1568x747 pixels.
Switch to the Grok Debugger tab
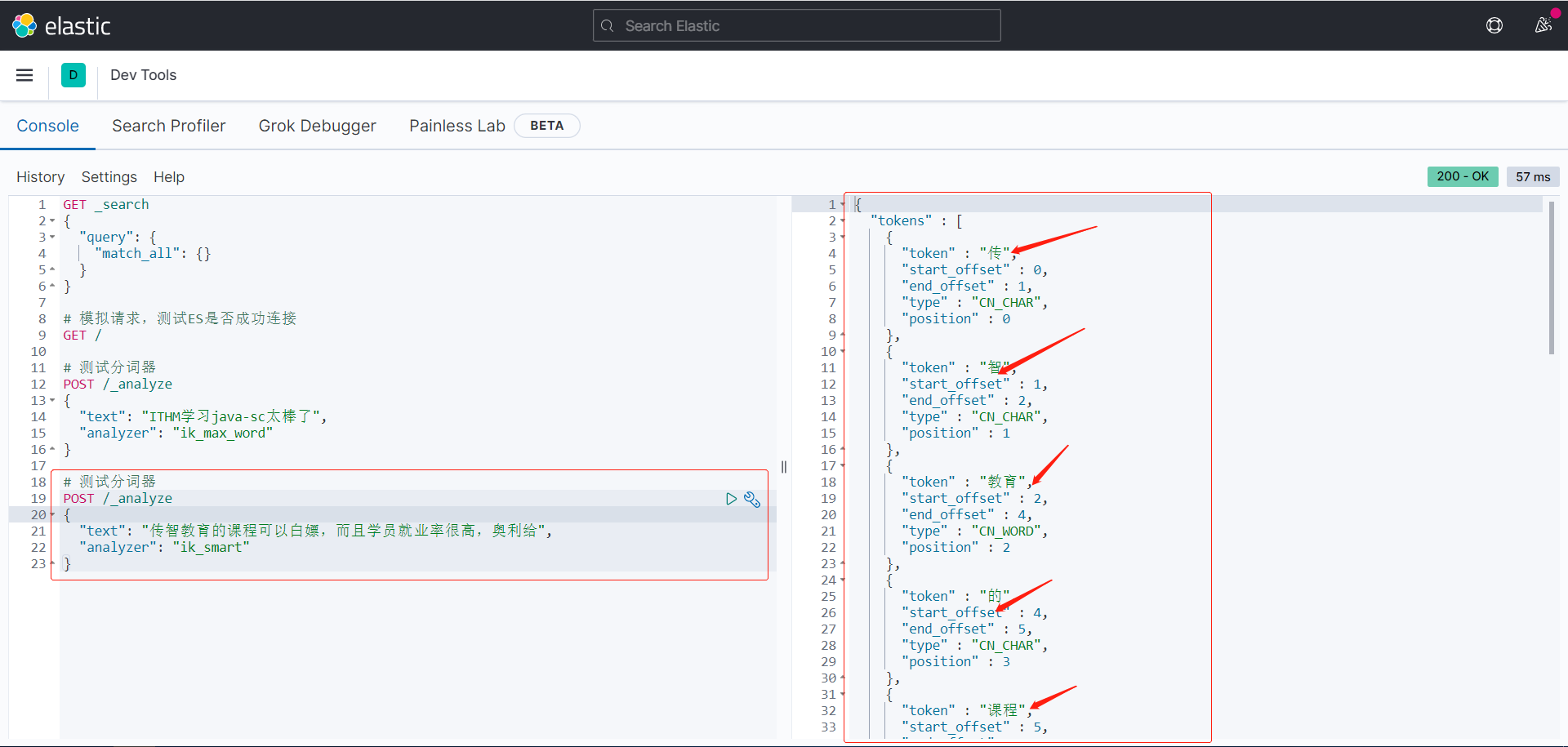coord(318,126)
